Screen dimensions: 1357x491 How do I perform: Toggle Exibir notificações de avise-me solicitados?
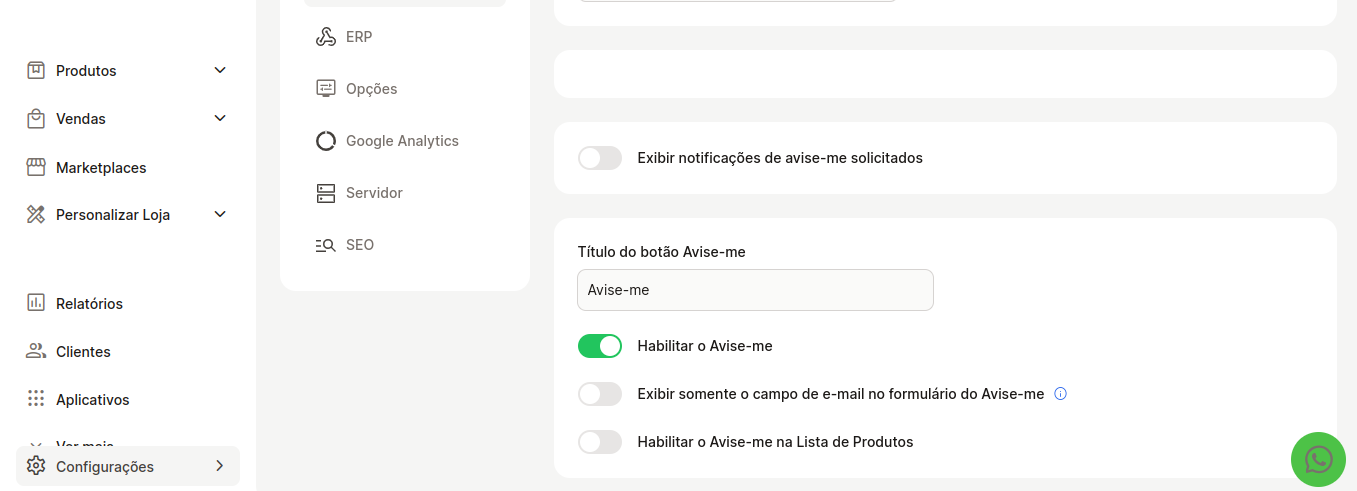tap(600, 158)
